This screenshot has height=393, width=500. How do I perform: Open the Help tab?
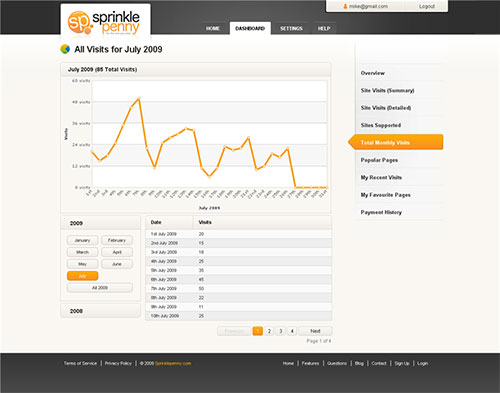(324, 28)
